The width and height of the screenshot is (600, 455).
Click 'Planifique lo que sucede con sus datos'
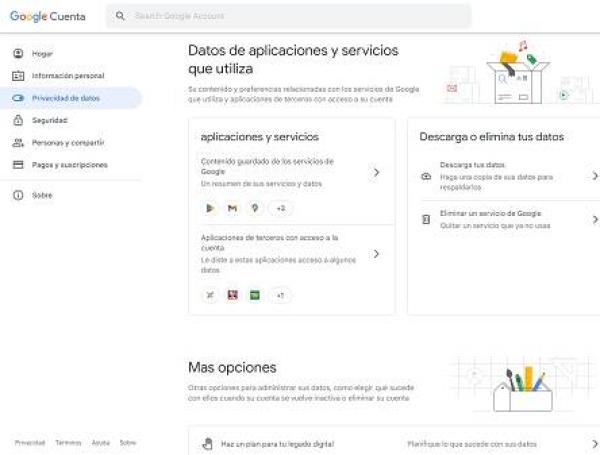pyautogui.click(x=472, y=444)
